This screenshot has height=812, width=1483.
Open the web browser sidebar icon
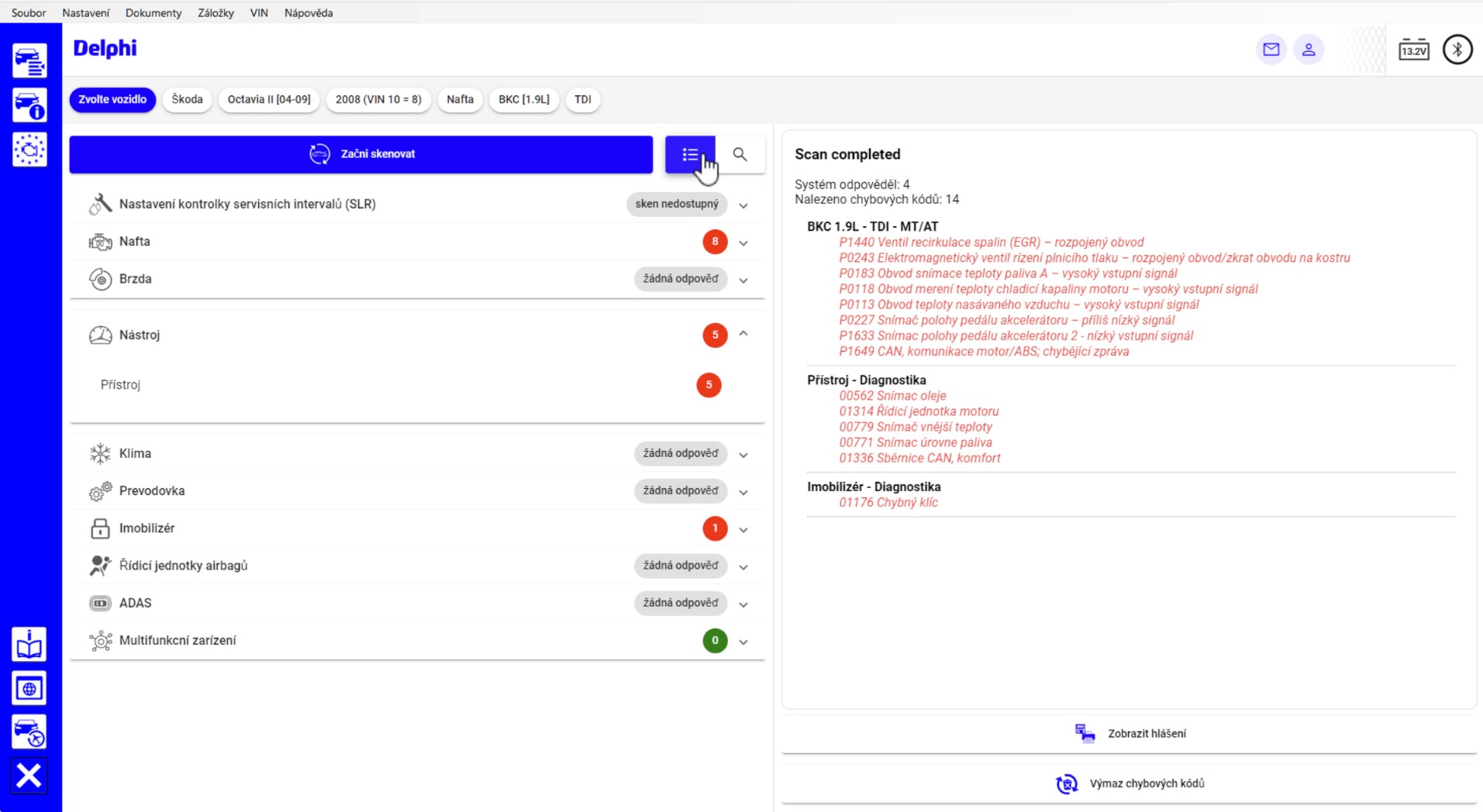(x=29, y=688)
